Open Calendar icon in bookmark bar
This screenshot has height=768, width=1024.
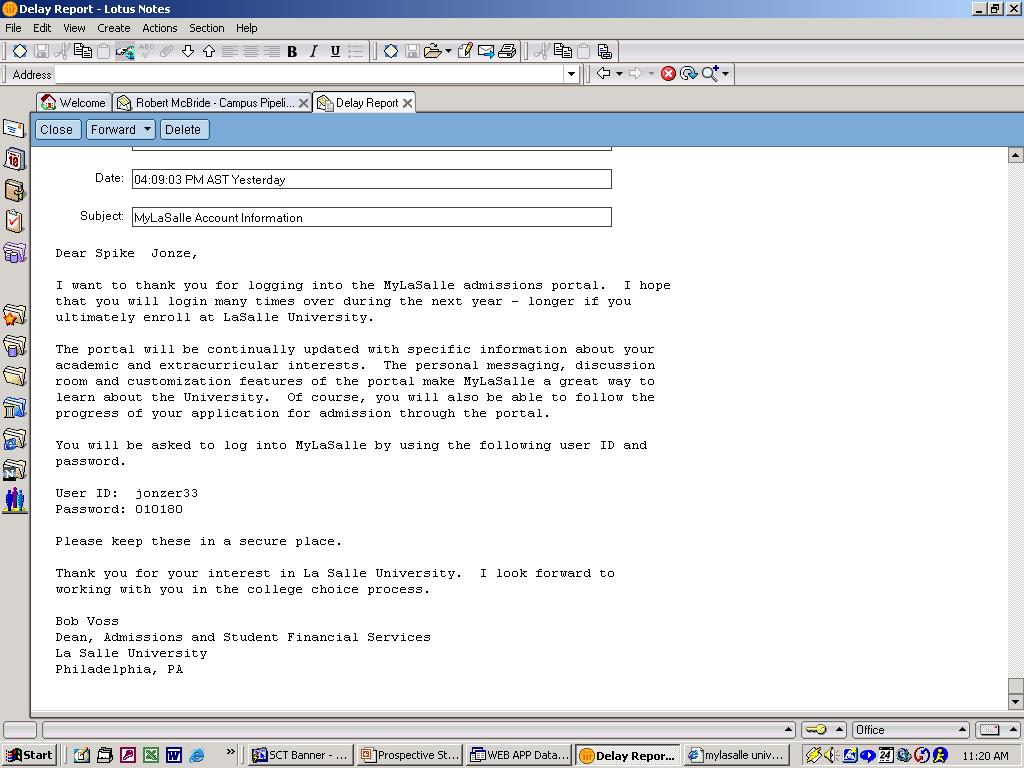(x=14, y=159)
